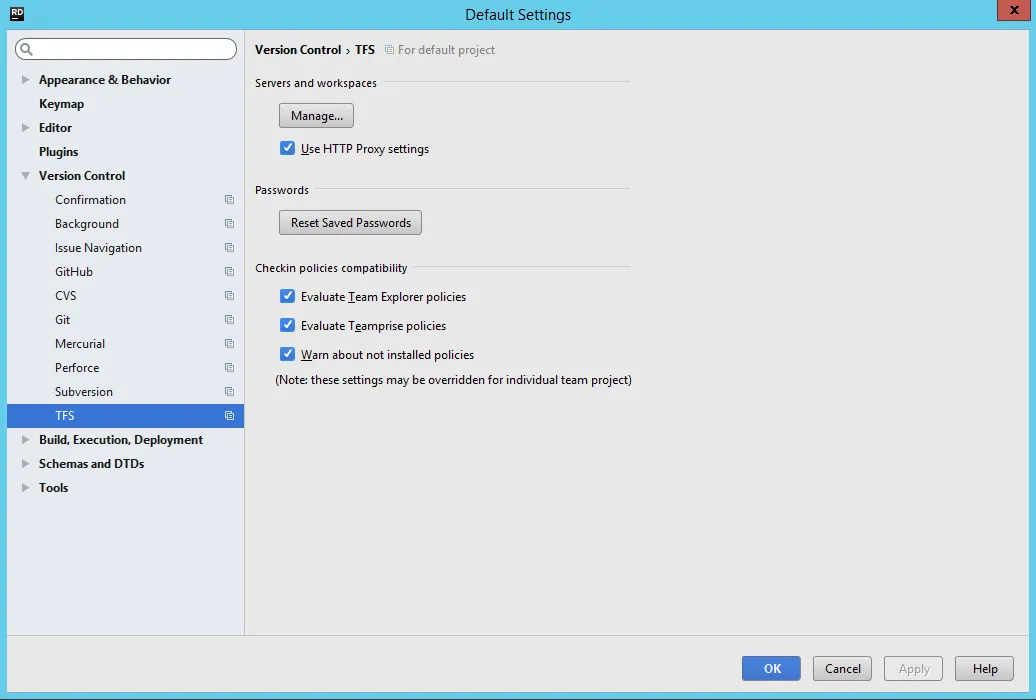Viewport: 1036px width, 700px height.
Task: Click the note about overridden settings
Action: point(453,380)
